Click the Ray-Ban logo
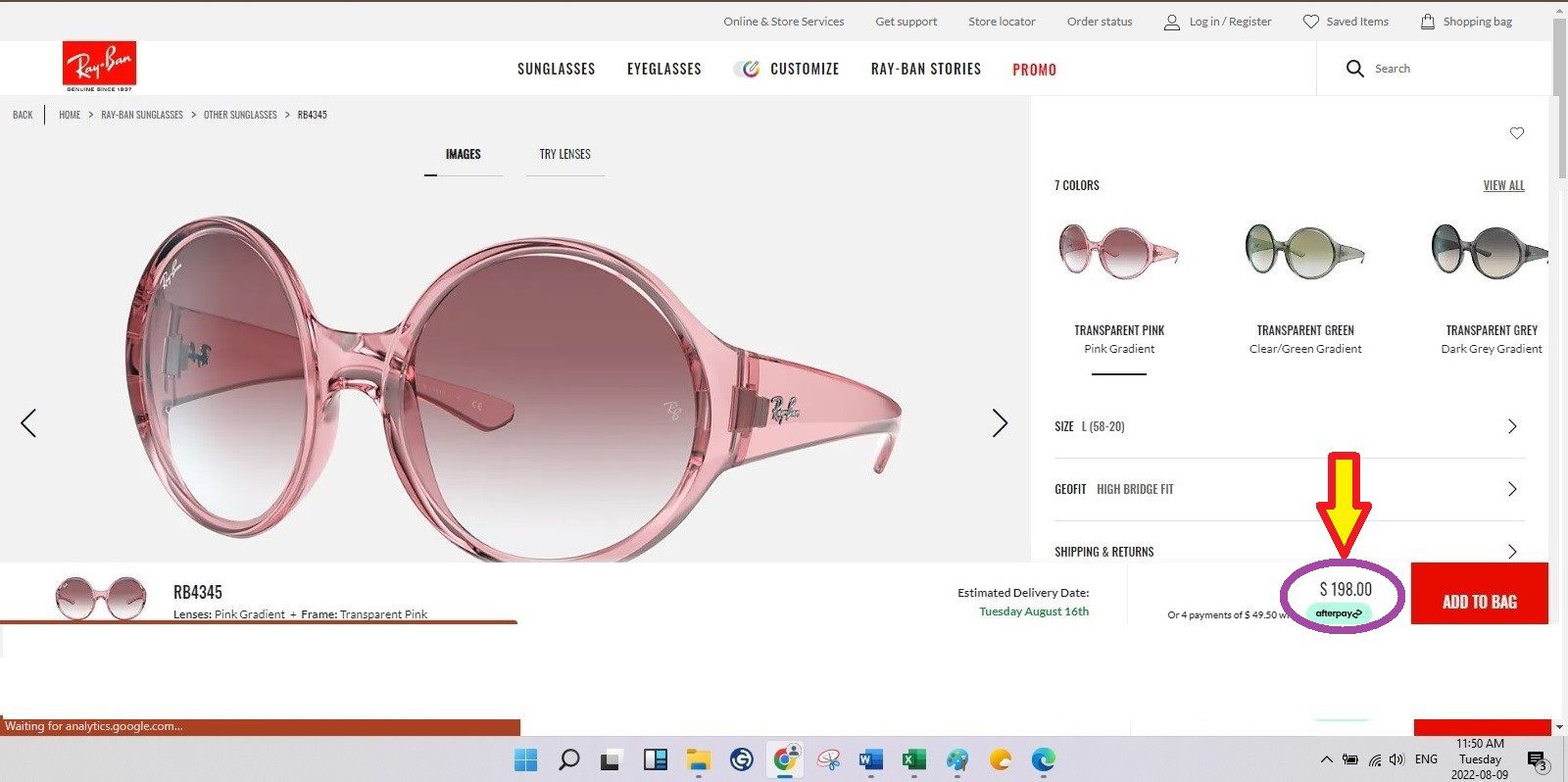Screen dimensions: 1568x782 tap(99, 67)
